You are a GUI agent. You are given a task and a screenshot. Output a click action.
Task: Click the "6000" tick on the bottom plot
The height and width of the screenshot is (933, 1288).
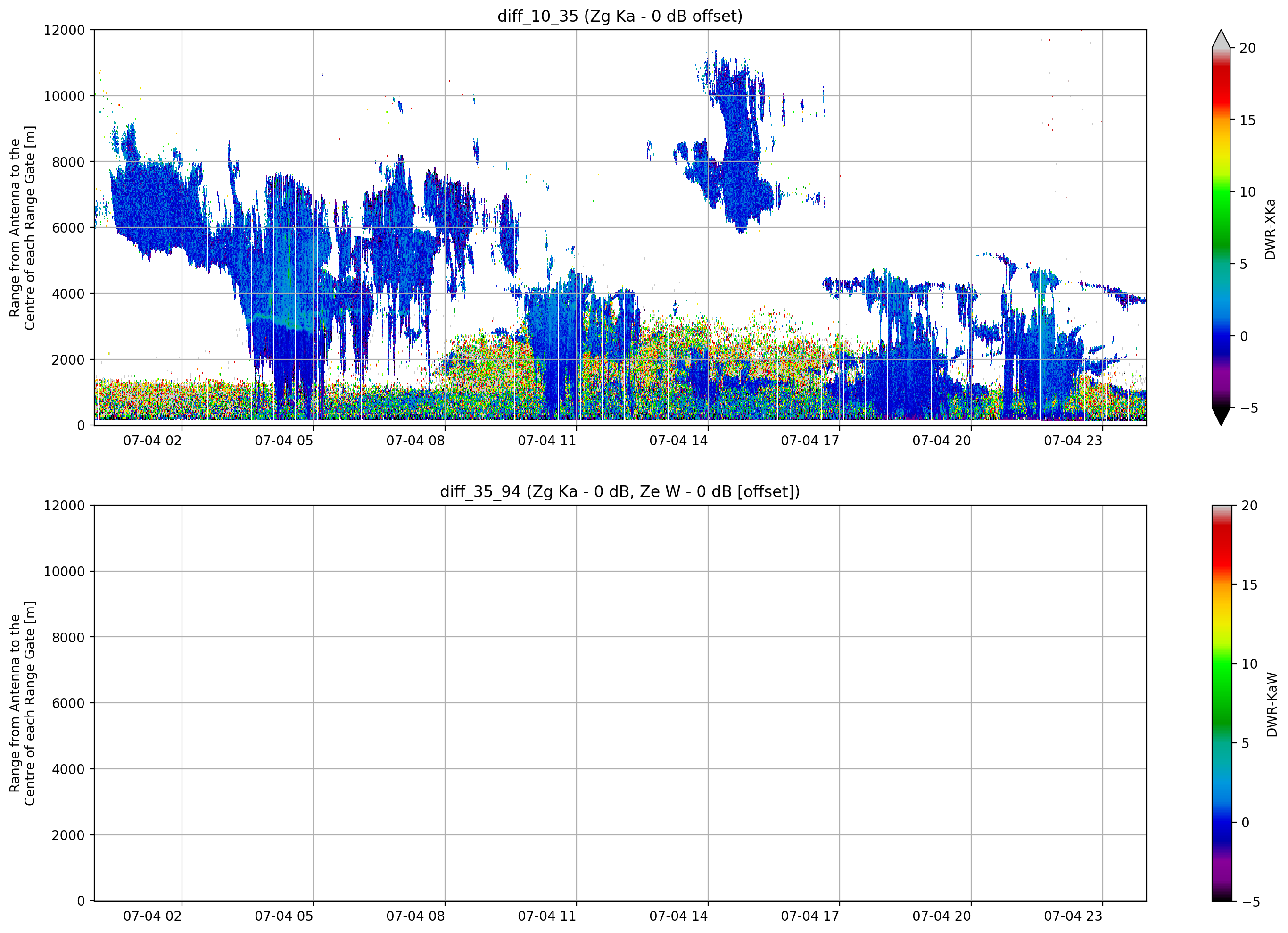[68, 703]
